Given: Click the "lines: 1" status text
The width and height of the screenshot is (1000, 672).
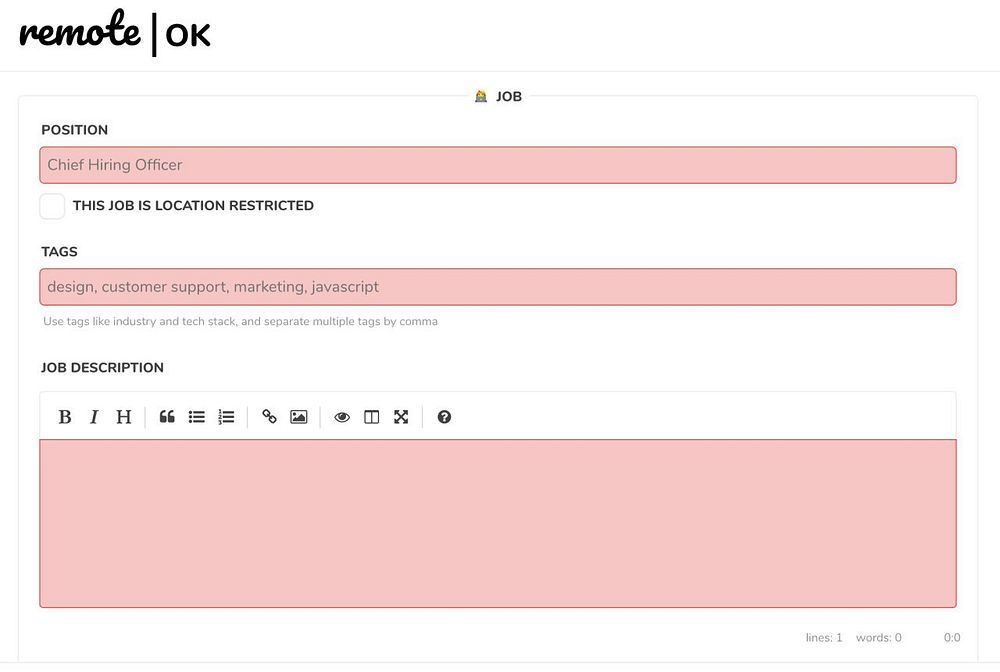Looking at the screenshot, I should (824, 638).
